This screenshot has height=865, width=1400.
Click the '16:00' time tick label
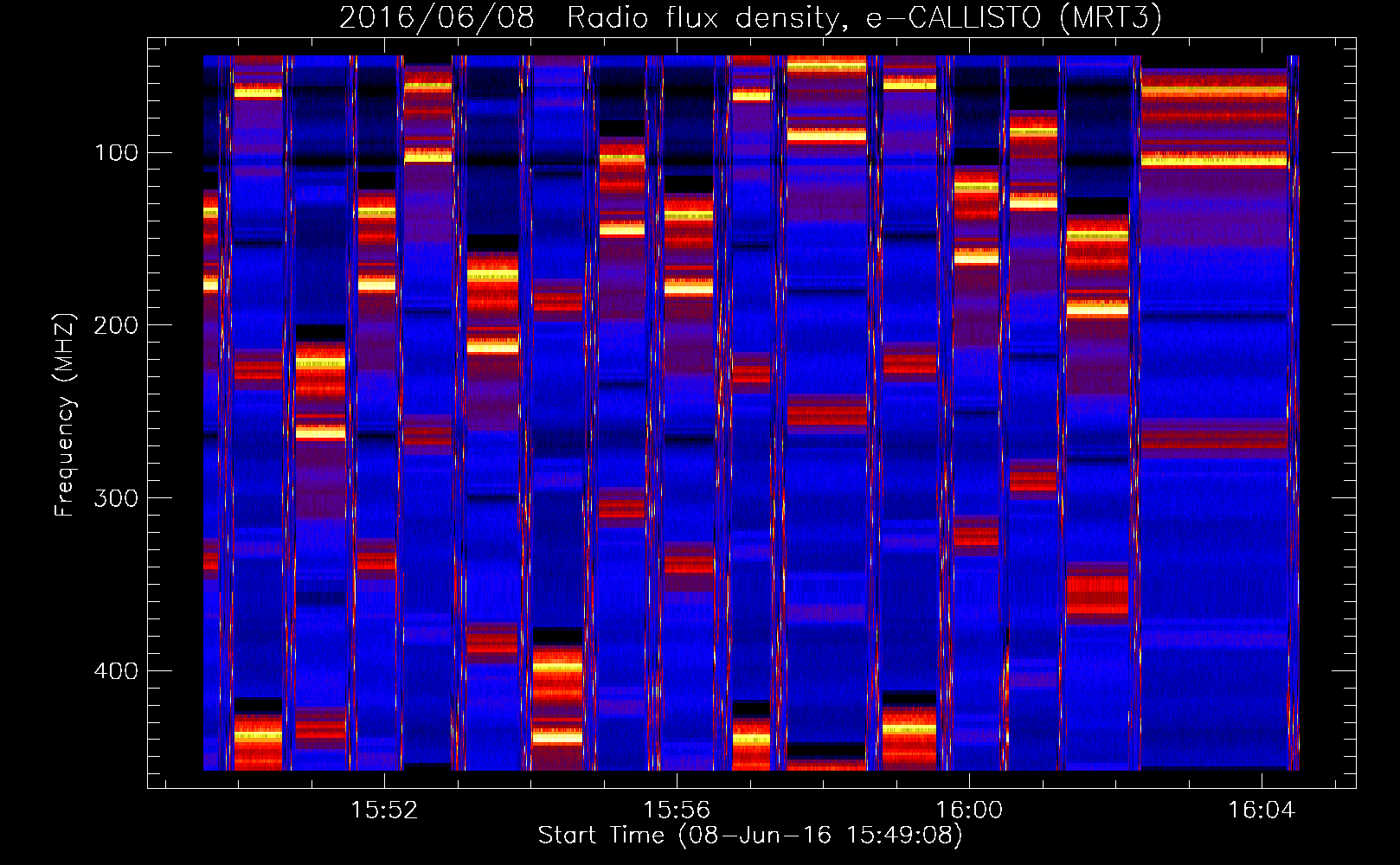[x=969, y=810]
